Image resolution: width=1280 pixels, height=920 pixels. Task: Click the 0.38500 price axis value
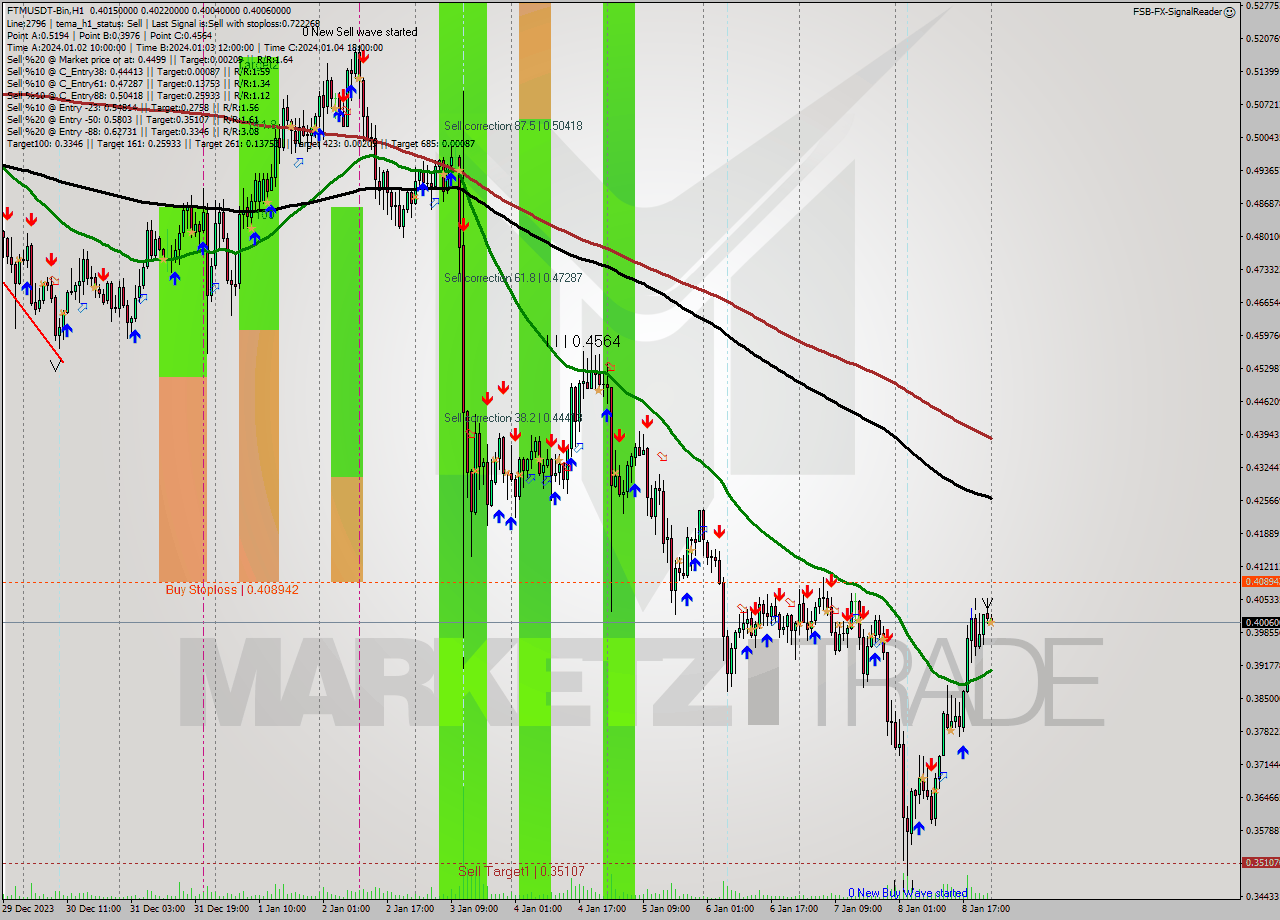click(1260, 699)
